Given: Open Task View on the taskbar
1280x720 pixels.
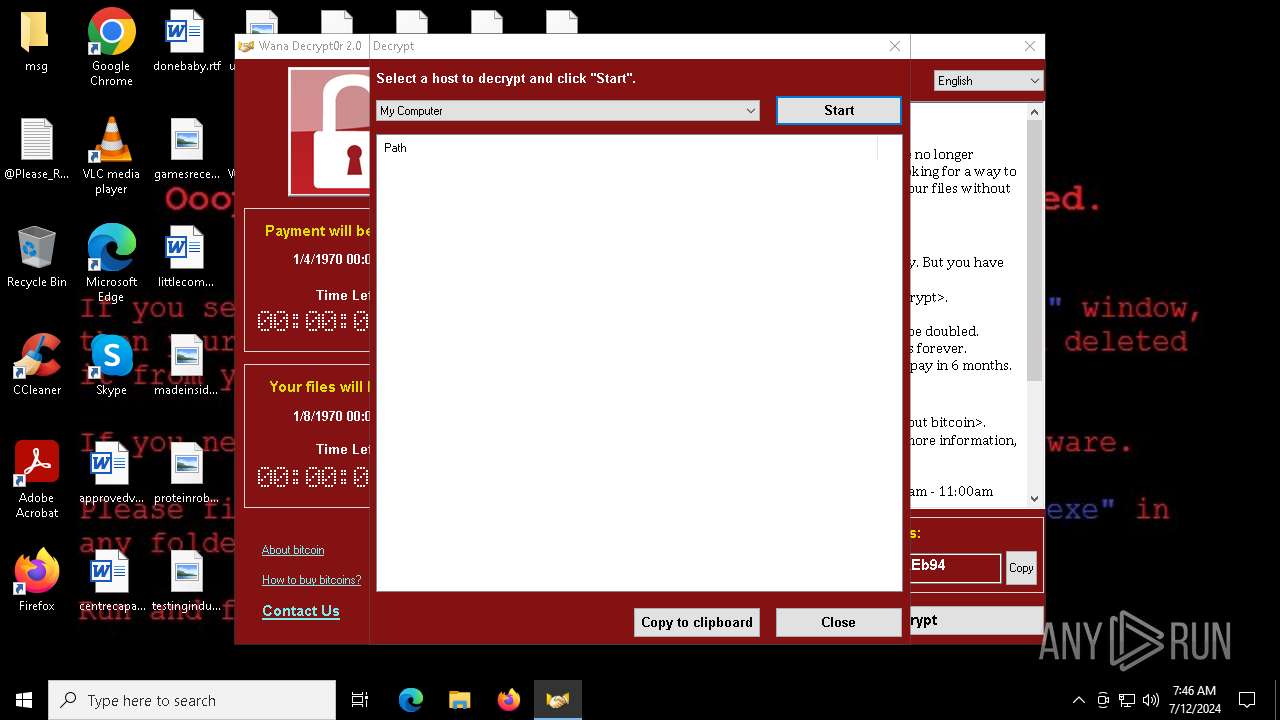Looking at the screenshot, I should pyautogui.click(x=360, y=700).
